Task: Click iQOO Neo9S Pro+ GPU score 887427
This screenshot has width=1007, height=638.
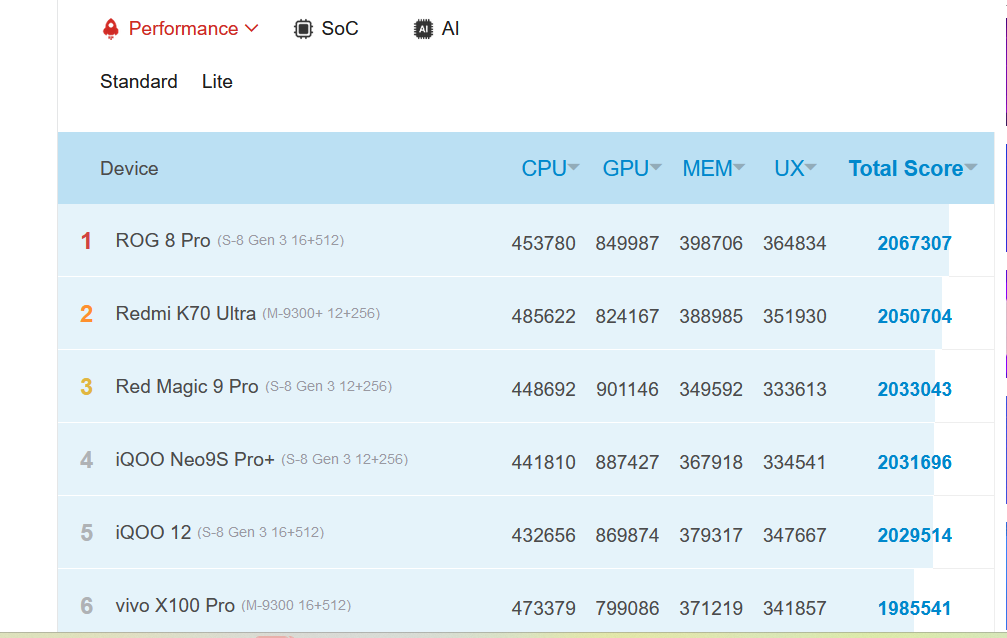Action: [627, 462]
